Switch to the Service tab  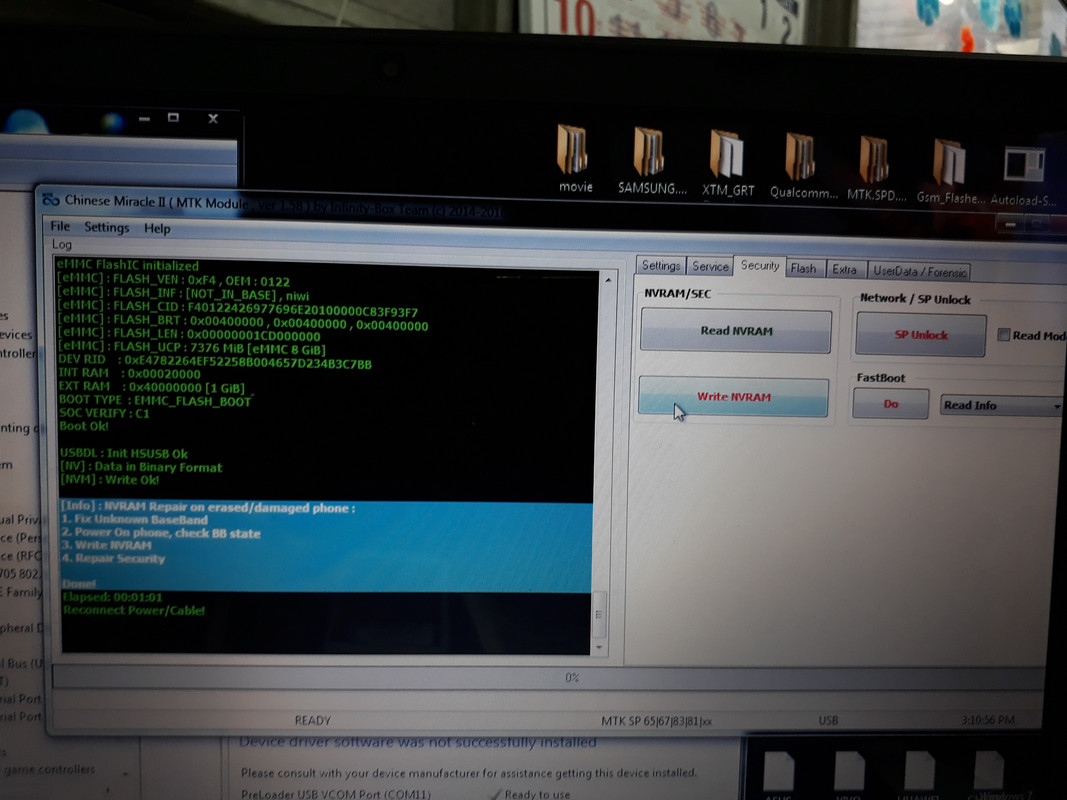click(x=710, y=267)
